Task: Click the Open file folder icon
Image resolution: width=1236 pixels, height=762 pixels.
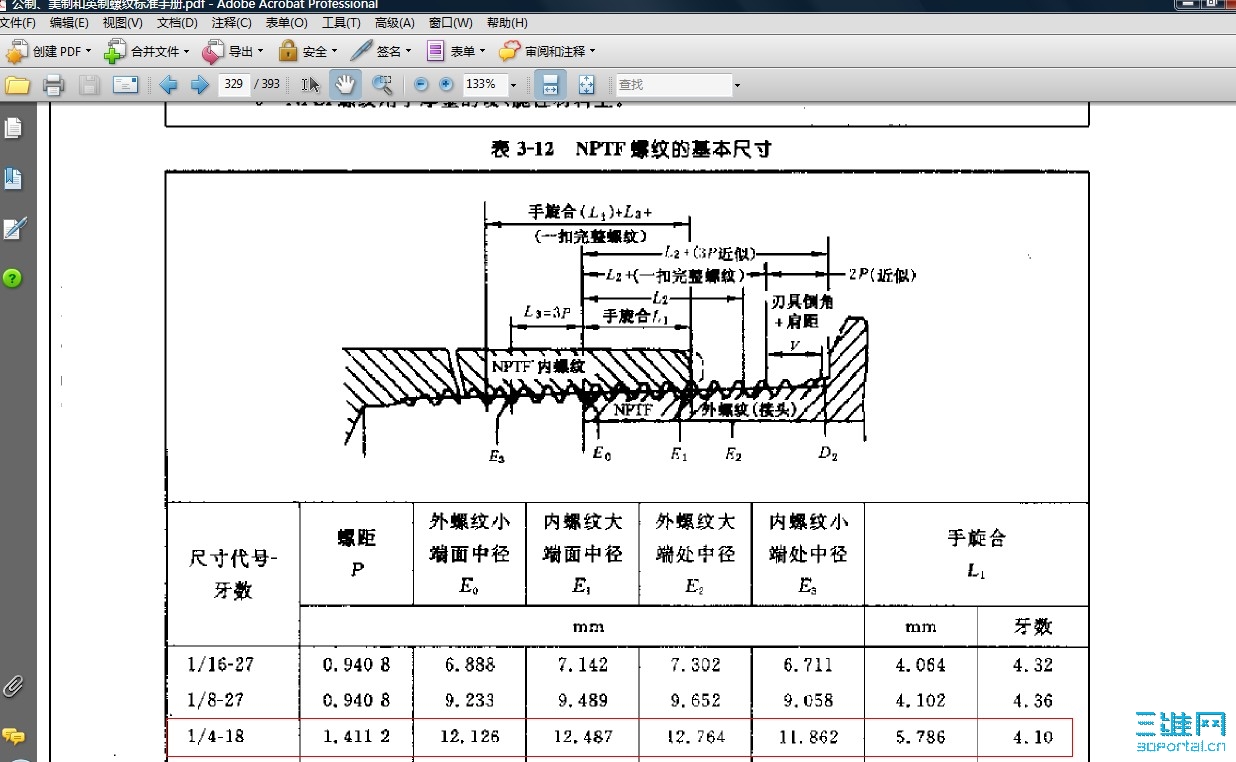Action: (x=17, y=85)
